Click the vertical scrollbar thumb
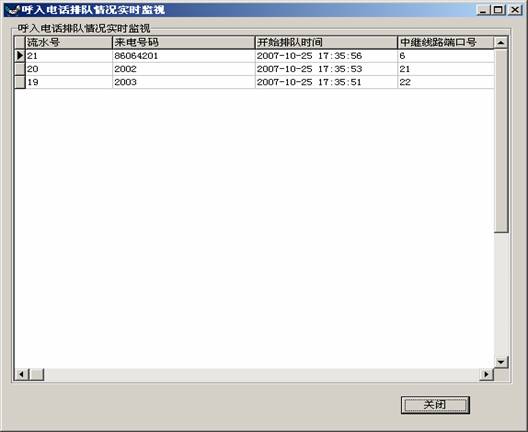 (x=501, y=141)
